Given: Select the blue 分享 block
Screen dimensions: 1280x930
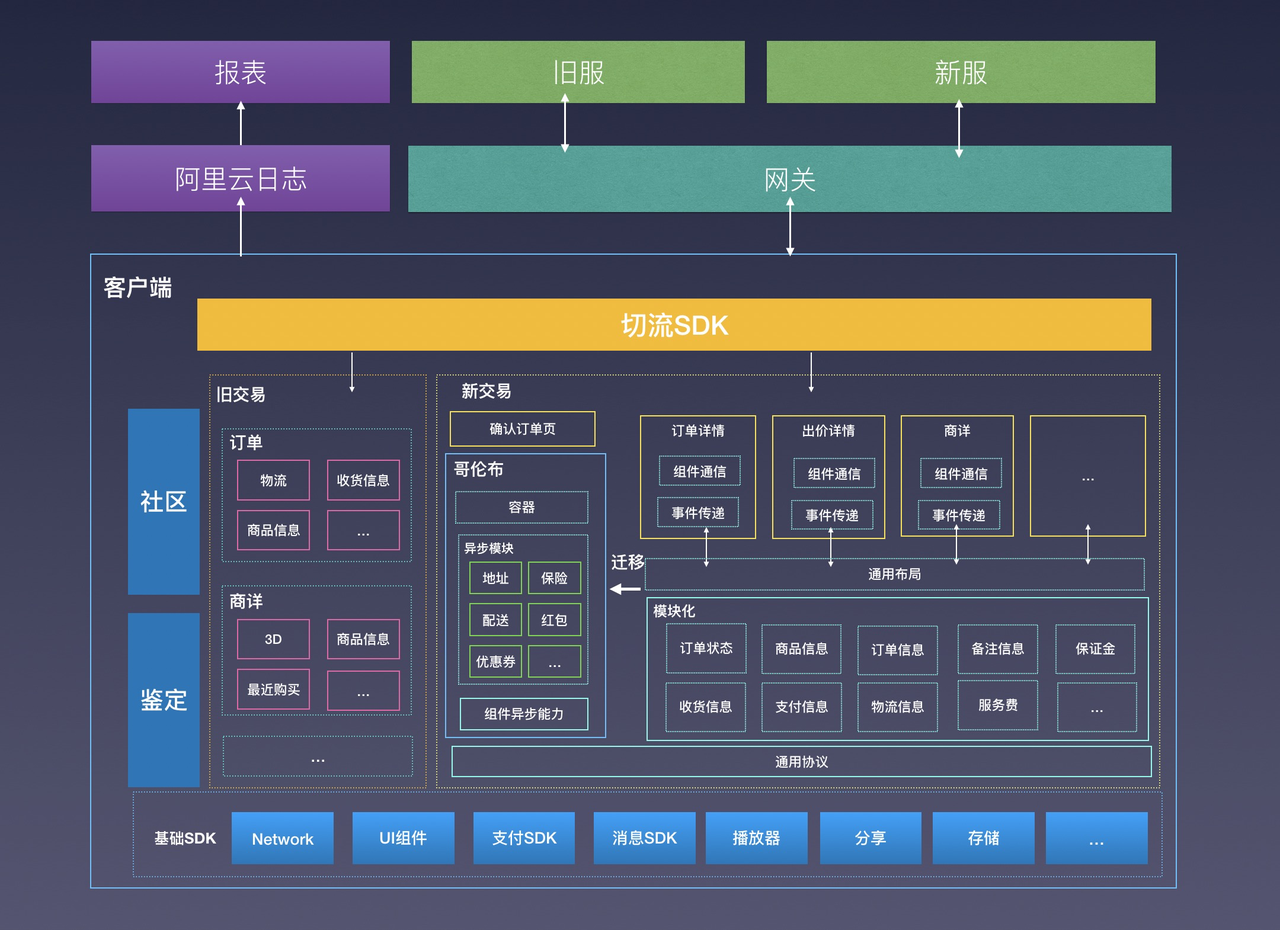Looking at the screenshot, I should click(871, 838).
